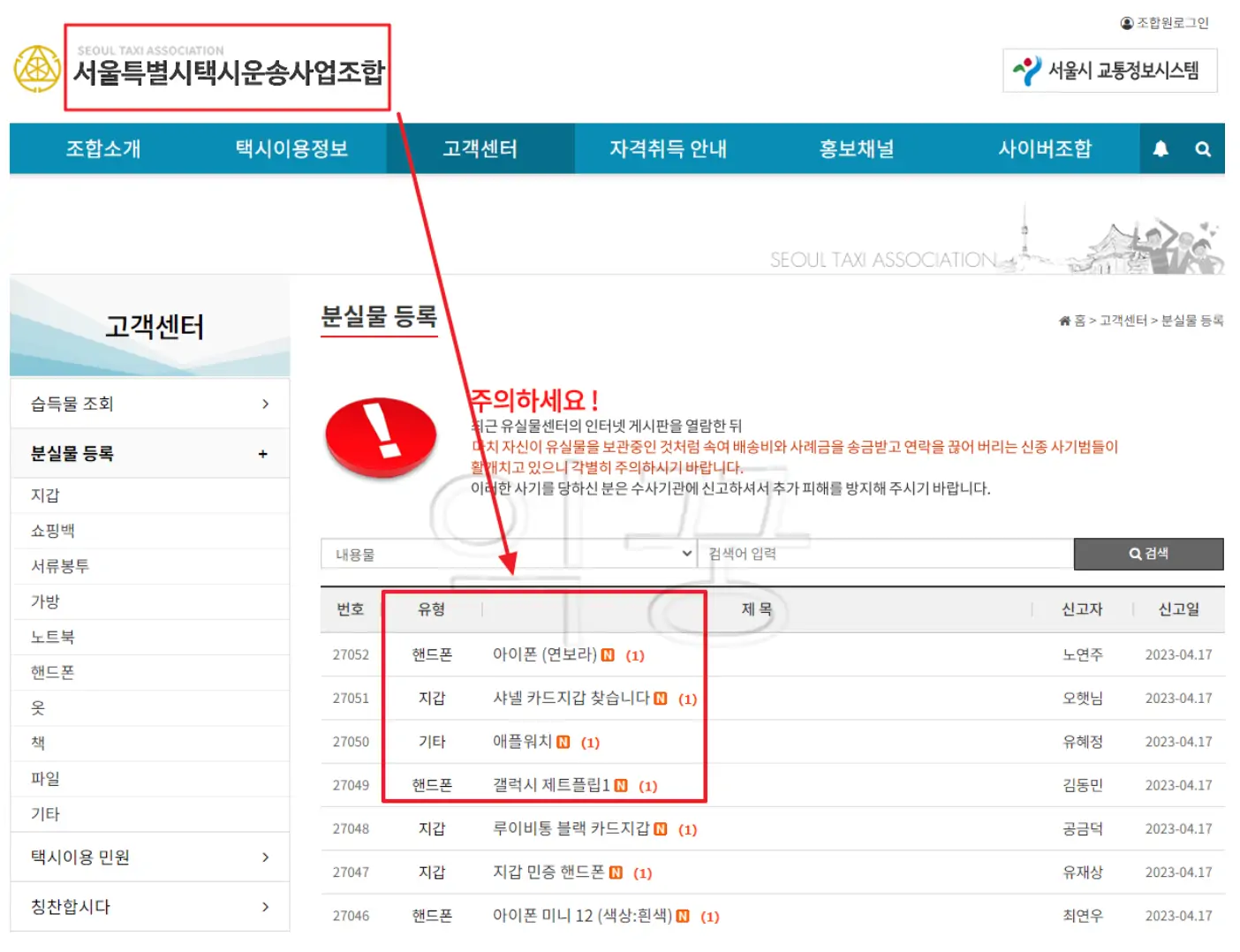
Task: Click the N new badge on 애플워치 row
Action: click(x=565, y=742)
